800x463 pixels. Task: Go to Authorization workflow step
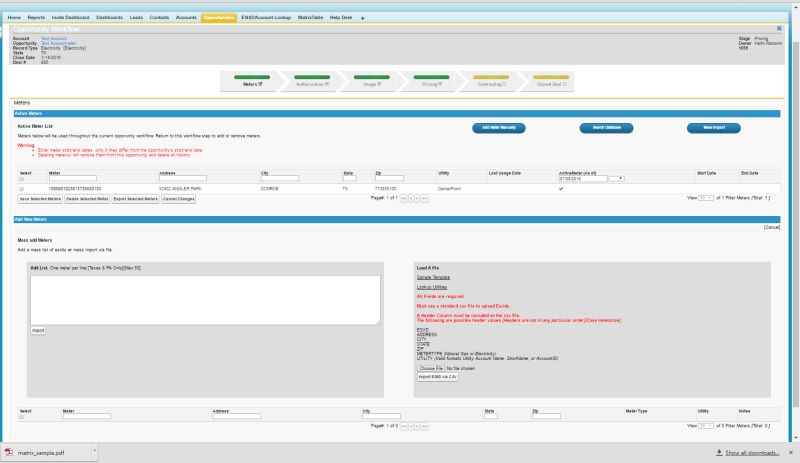coord(312,82)
